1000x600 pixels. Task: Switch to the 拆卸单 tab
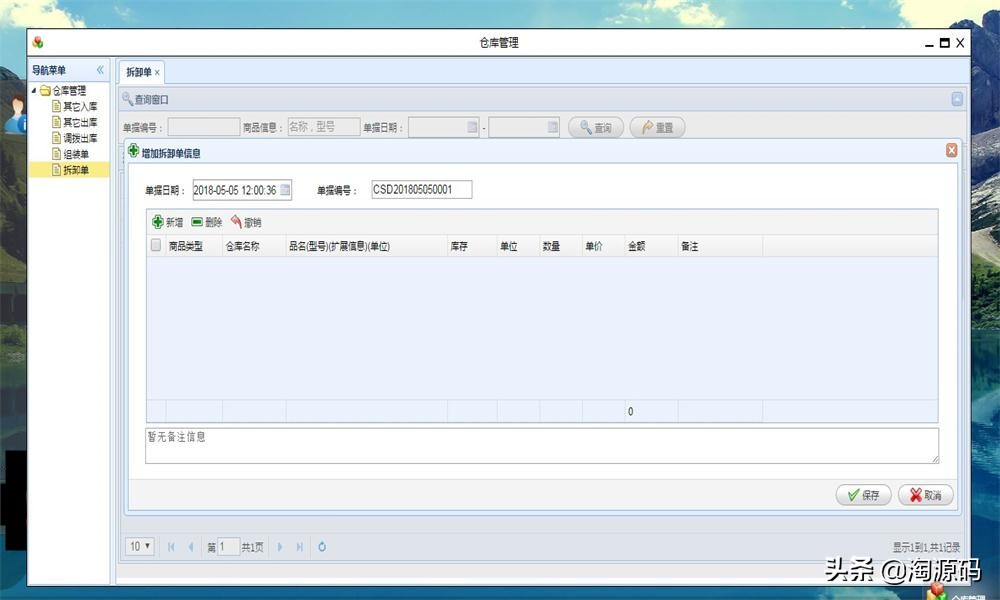(x=140, y=72)
